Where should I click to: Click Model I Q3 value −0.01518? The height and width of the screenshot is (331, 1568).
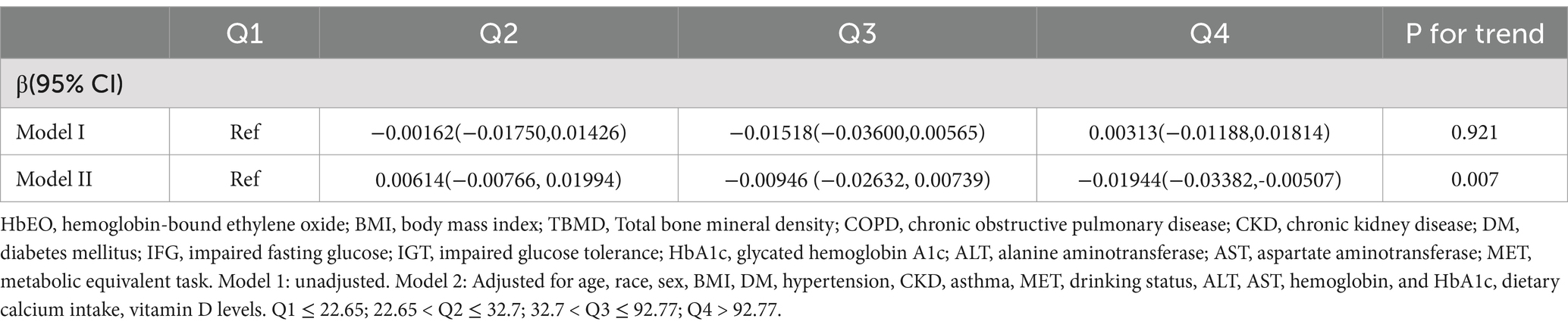pos(857,133)
